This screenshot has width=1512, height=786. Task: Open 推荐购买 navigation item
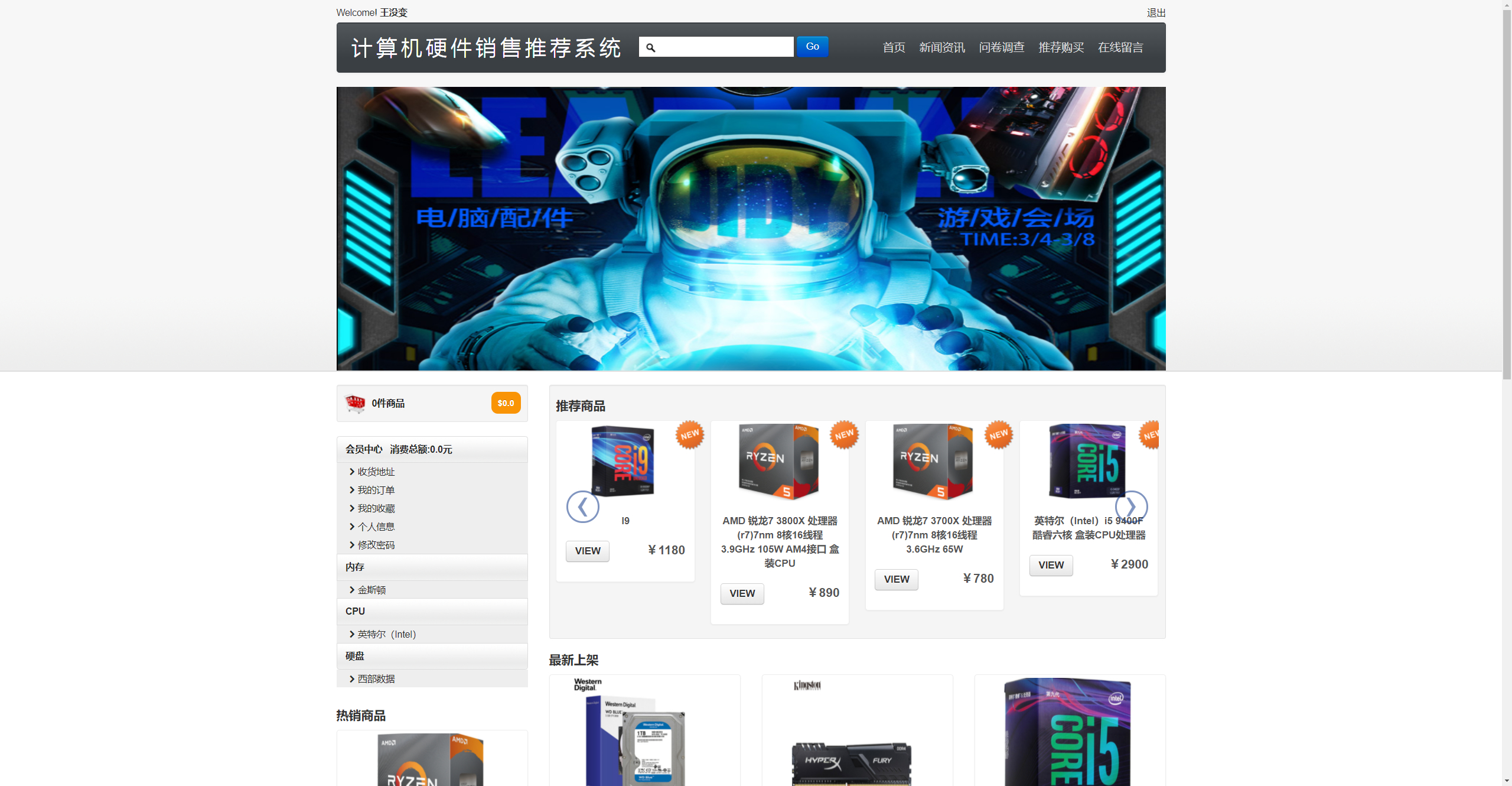point(1061,47)
